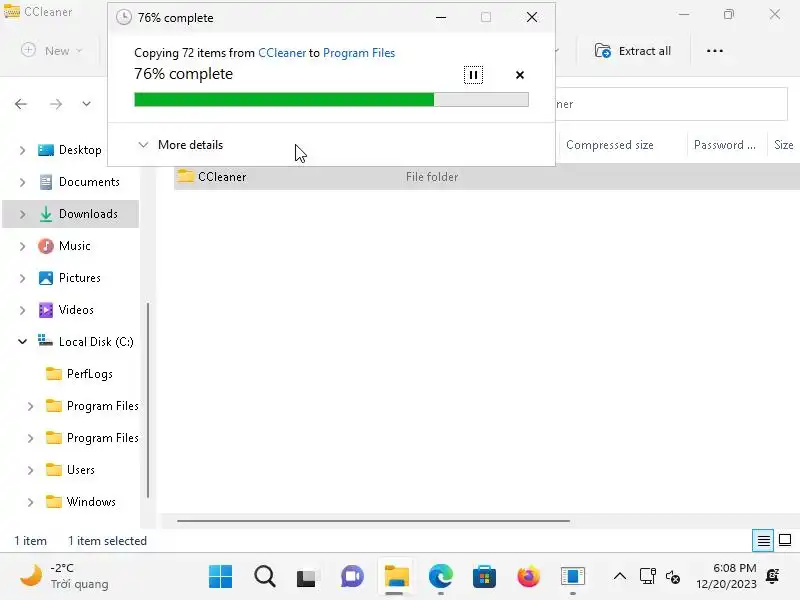Image resolution: width=800 pixels, height=600 pixels.
Task: Sort by Compressed size column
Action: (610, 145)
